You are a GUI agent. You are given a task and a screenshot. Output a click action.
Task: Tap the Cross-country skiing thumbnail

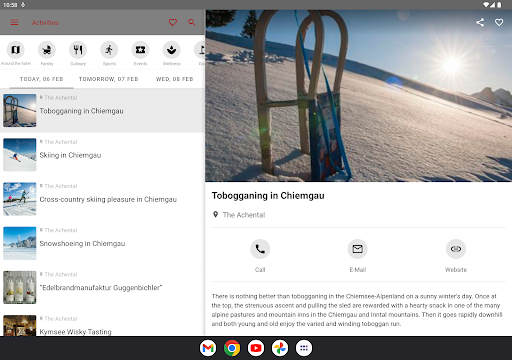tap(20, 199)
